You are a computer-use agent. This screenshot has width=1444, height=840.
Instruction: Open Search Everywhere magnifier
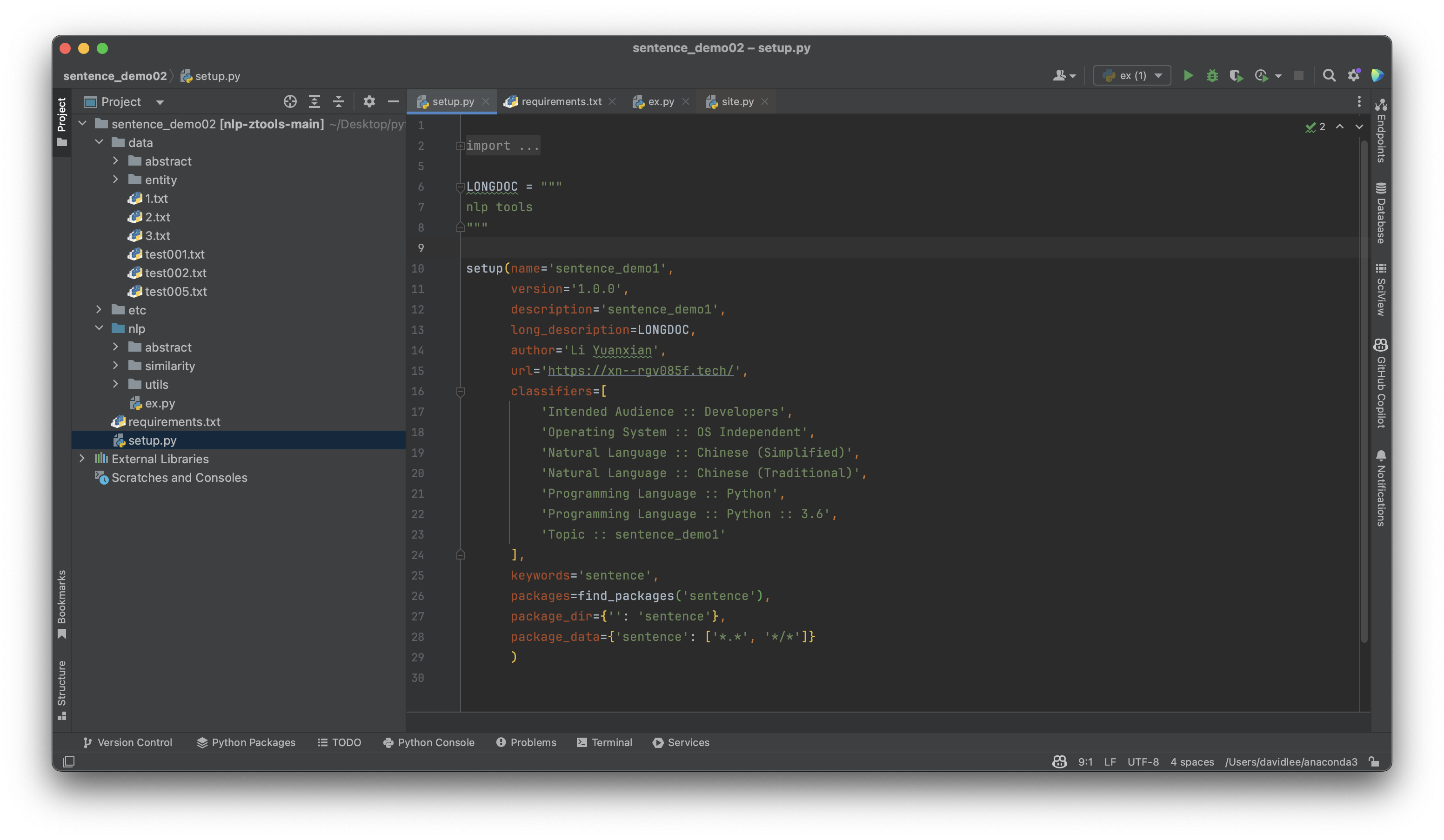pos(1329,76)
